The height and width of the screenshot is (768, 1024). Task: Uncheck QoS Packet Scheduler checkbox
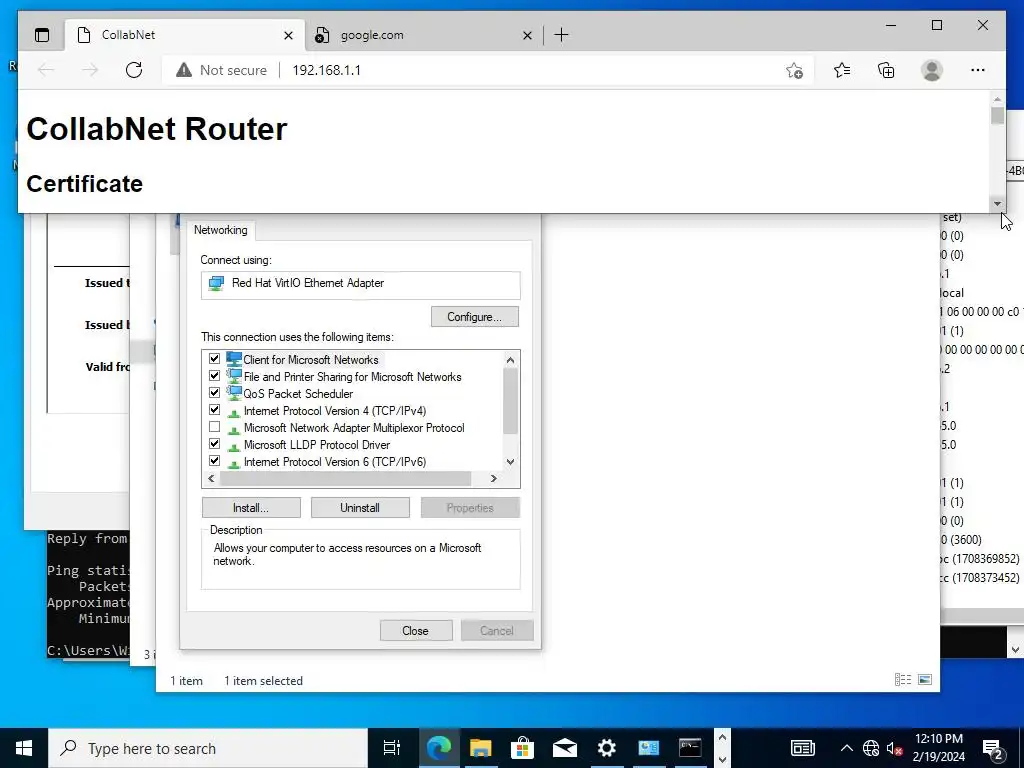point(214,392)
